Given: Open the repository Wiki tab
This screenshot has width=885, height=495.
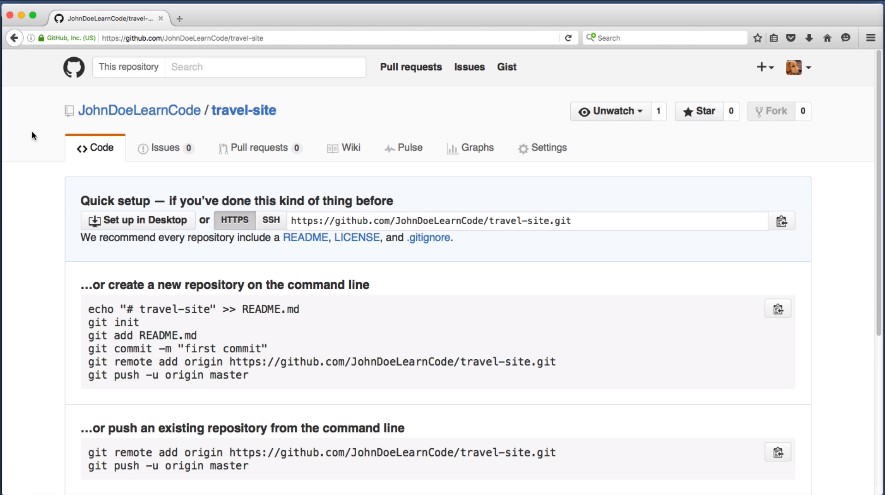Looking at the screenshot, I should click(343, 148).
